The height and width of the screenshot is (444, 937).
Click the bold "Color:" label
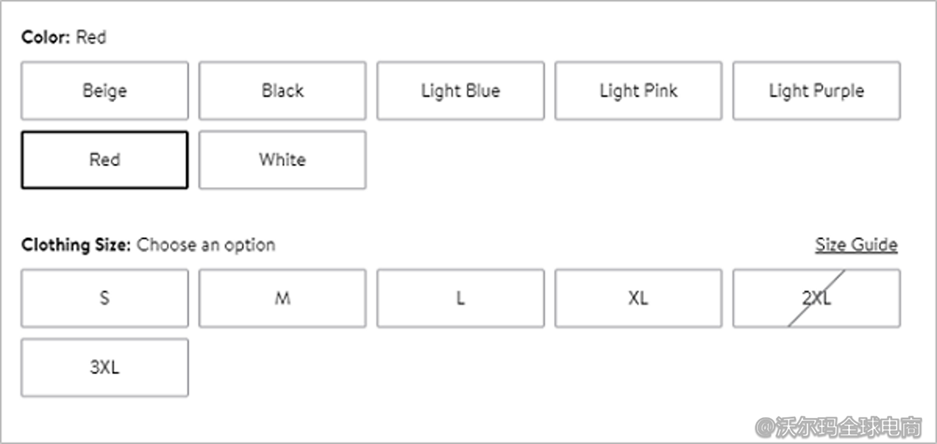coord(46,38)
